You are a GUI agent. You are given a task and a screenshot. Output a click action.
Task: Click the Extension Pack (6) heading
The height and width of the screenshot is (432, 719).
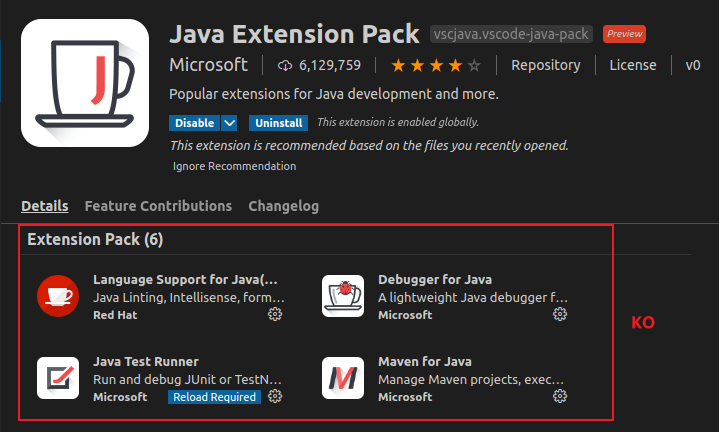[95, 239]
